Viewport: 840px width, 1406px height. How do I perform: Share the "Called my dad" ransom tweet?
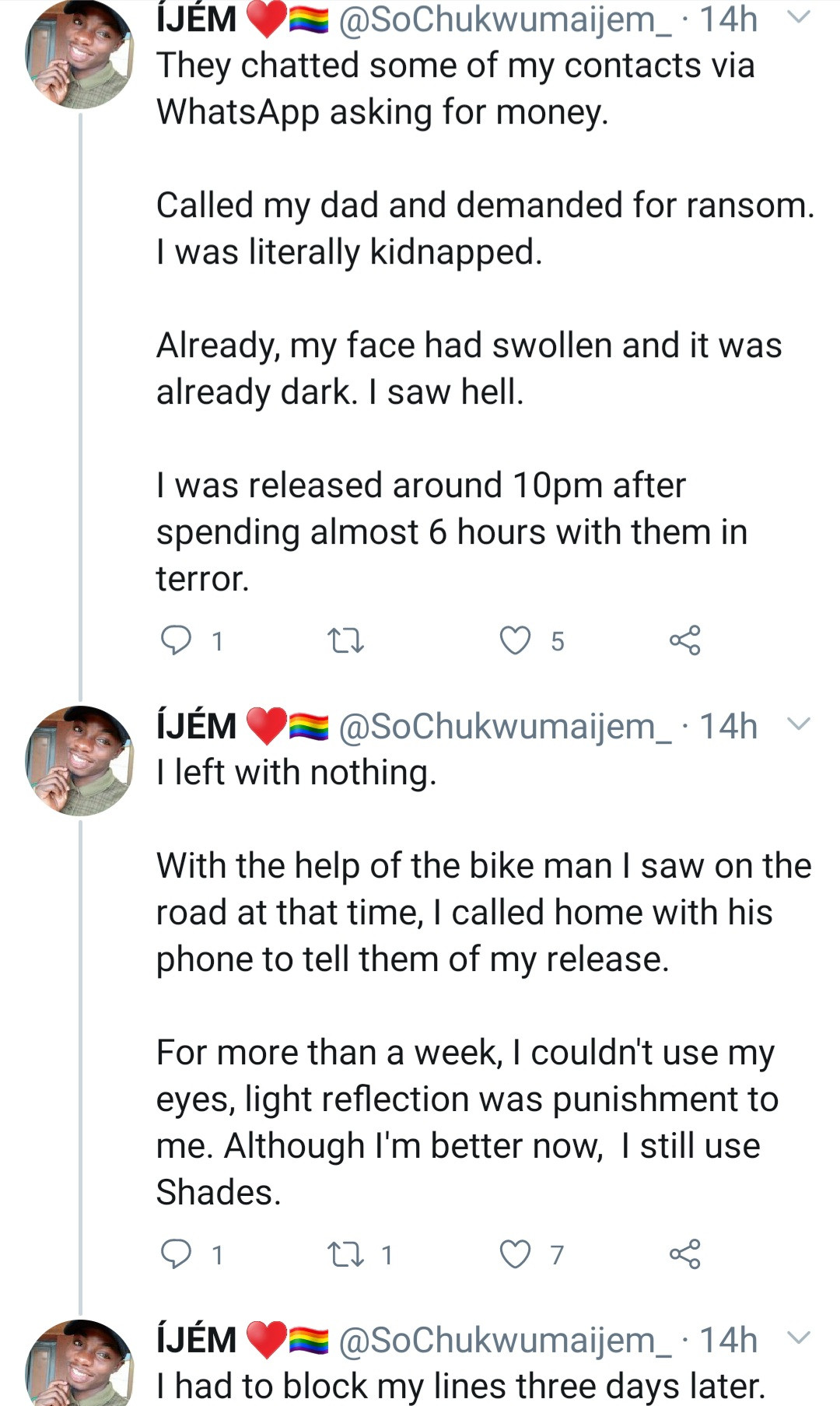[x=684, y=640]
